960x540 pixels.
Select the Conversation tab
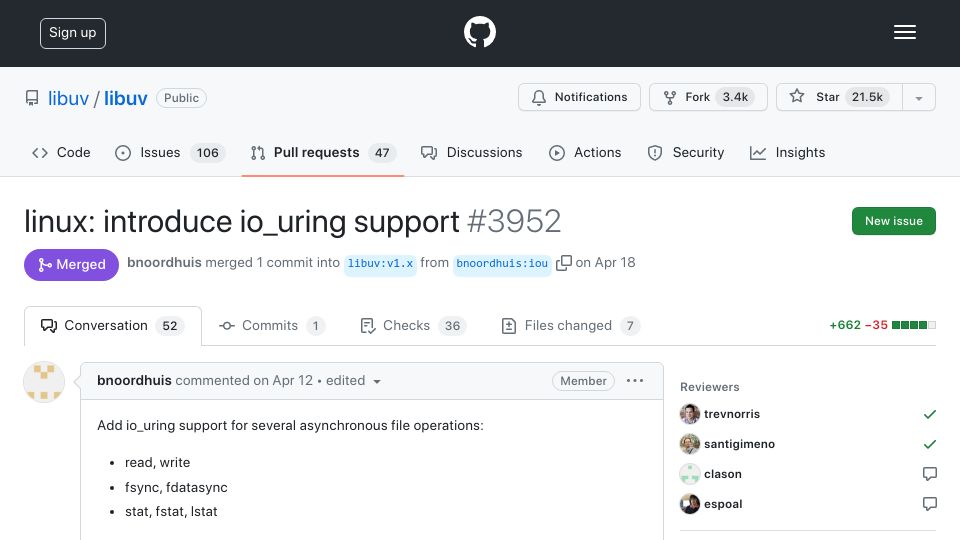(x=113, y=326)
